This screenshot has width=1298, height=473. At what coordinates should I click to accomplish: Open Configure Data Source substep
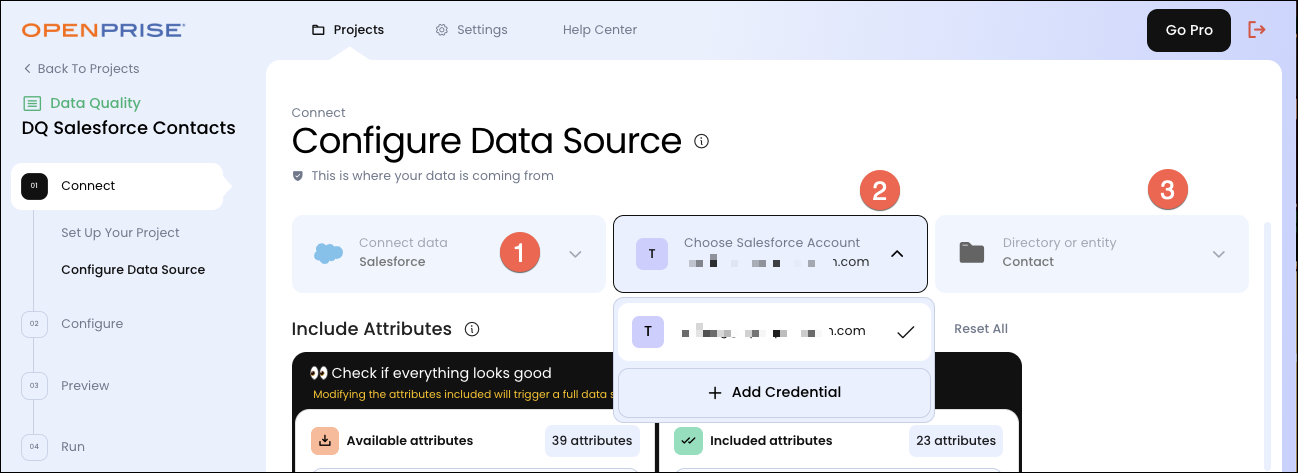coord(133,270)
